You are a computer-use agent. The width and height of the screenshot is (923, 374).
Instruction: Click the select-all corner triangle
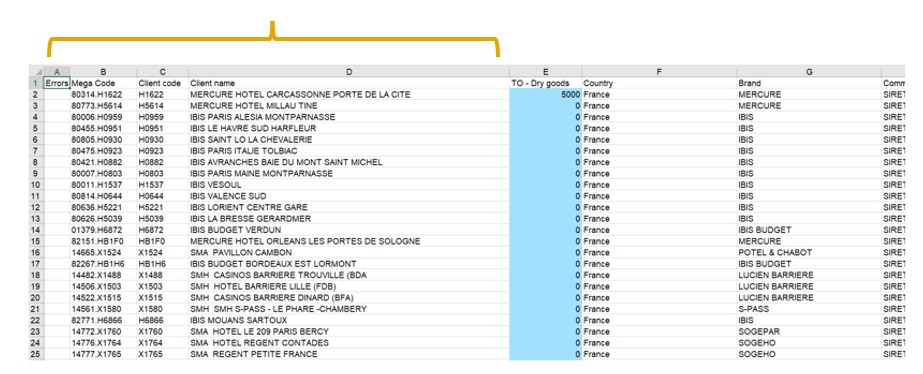click(x=36, y=72)
